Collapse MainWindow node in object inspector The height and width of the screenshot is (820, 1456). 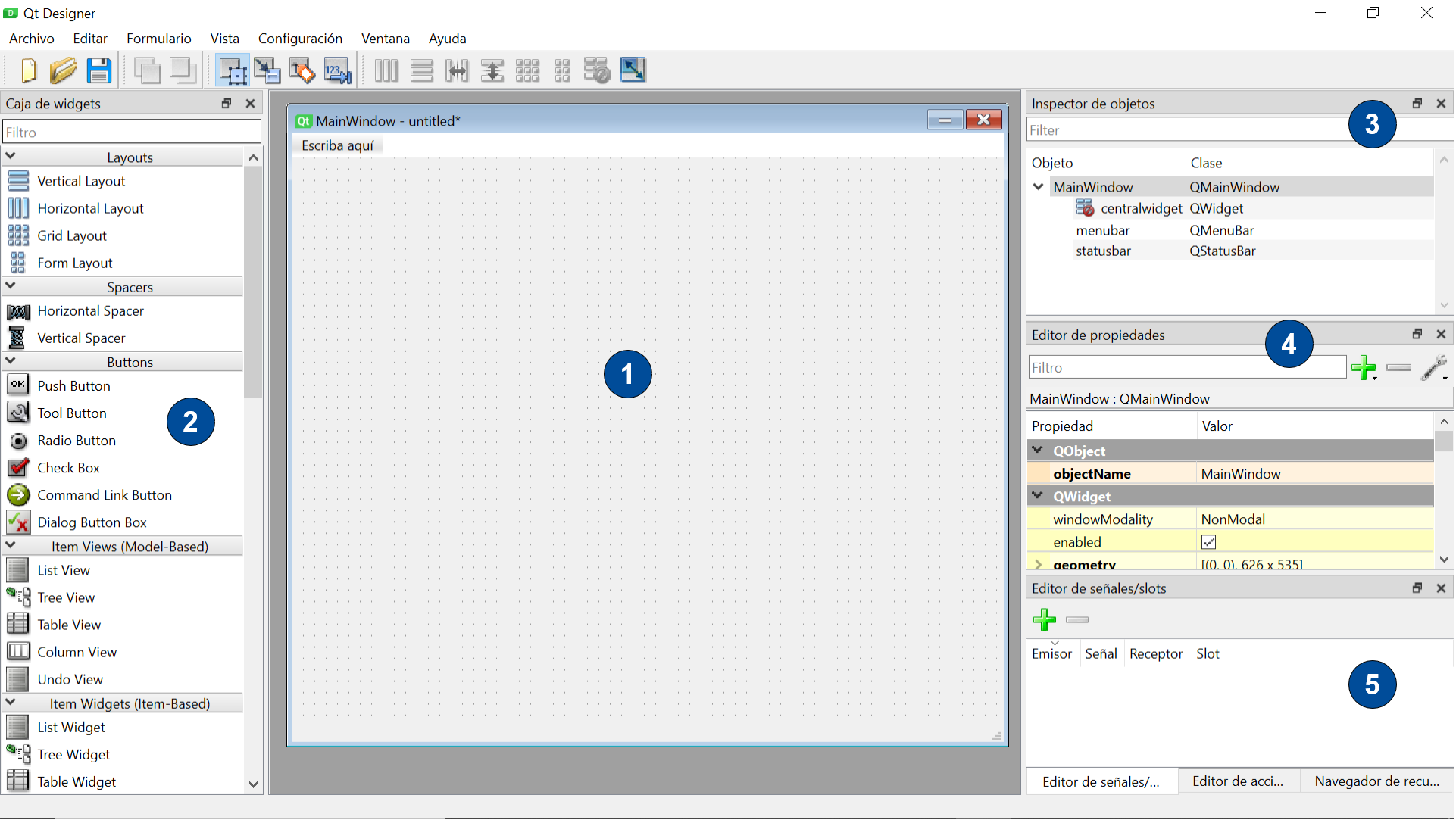[x=1039, y=187]
